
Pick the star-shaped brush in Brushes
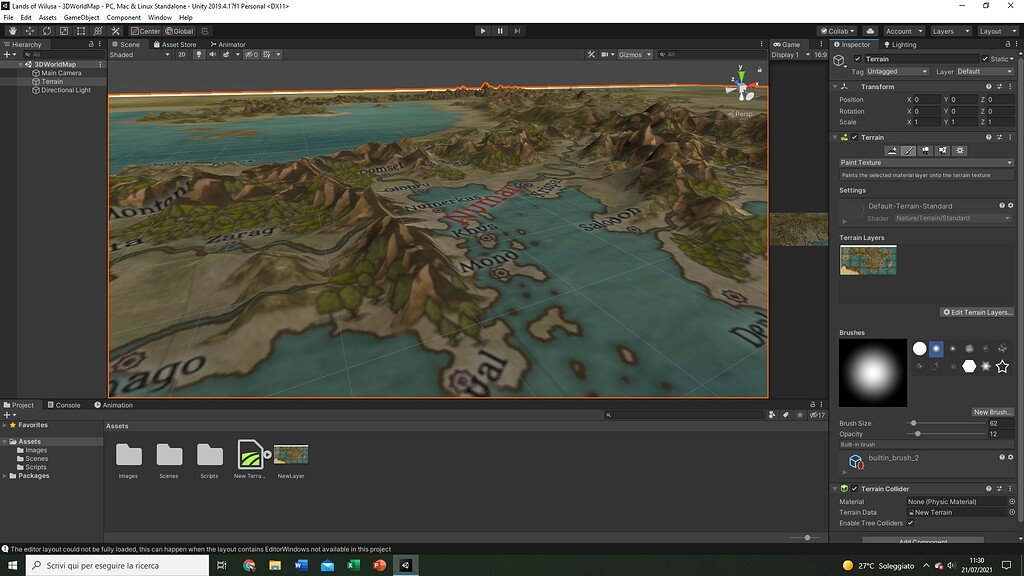tap(1001, 366)
